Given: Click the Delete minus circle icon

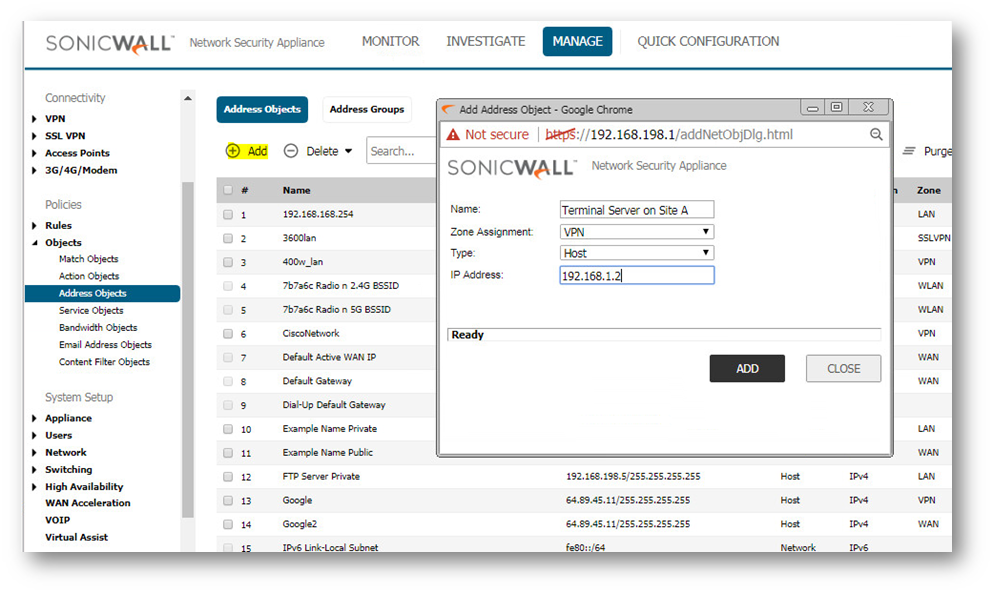Looking at the screenshot, I should (x=291, y=151).
